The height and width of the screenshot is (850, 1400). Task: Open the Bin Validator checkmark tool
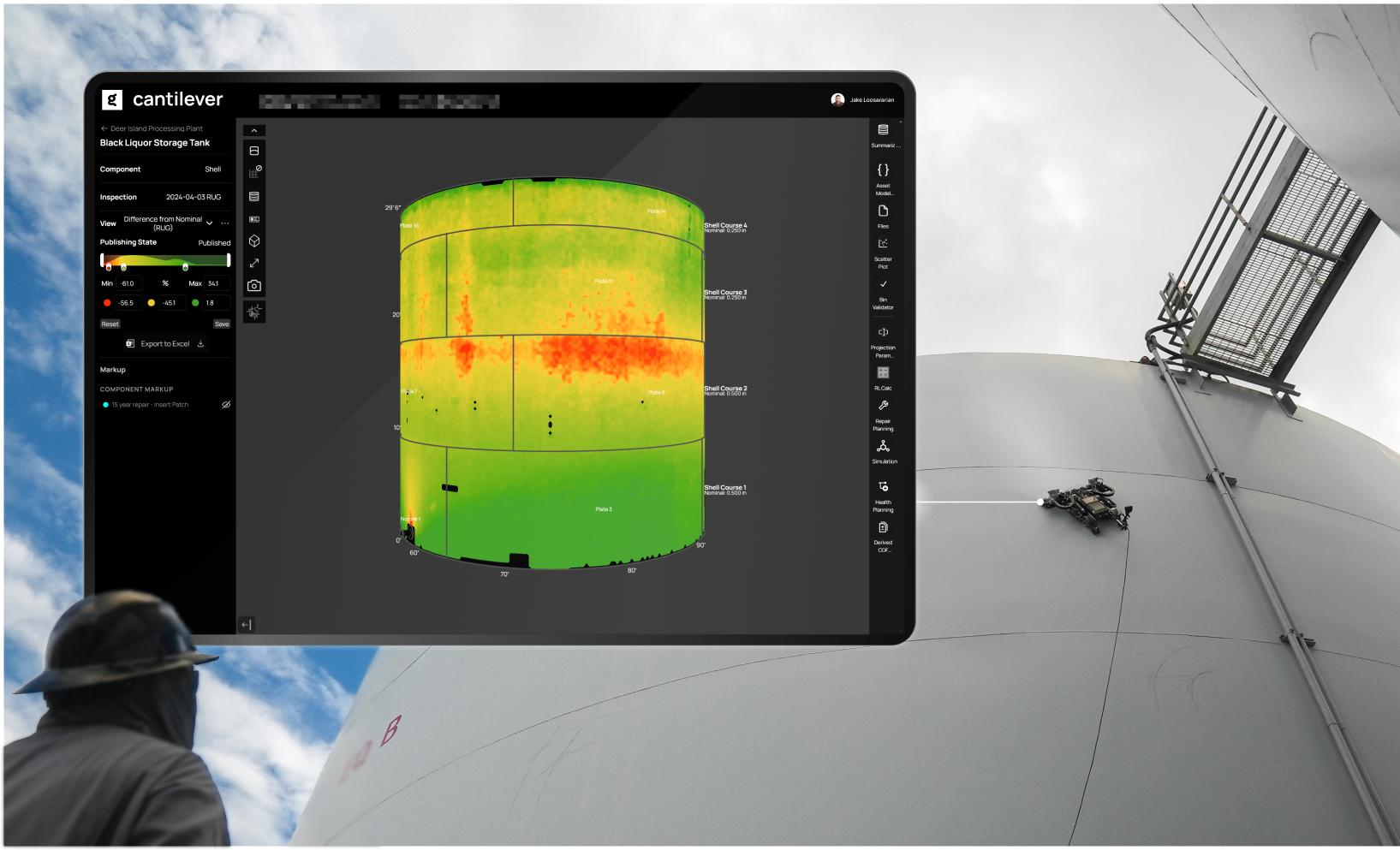[883, 284]
